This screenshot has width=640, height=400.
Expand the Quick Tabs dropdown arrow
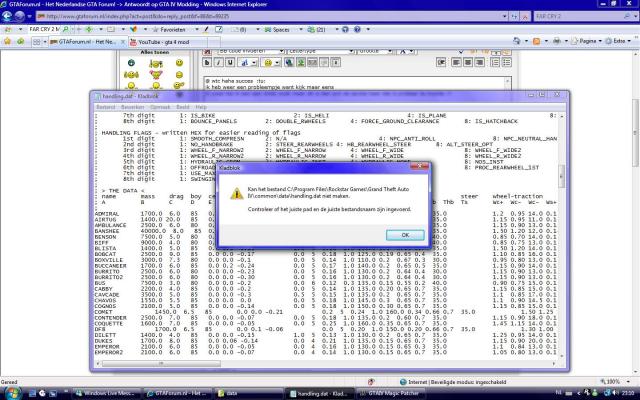click(x=44, y=42)
